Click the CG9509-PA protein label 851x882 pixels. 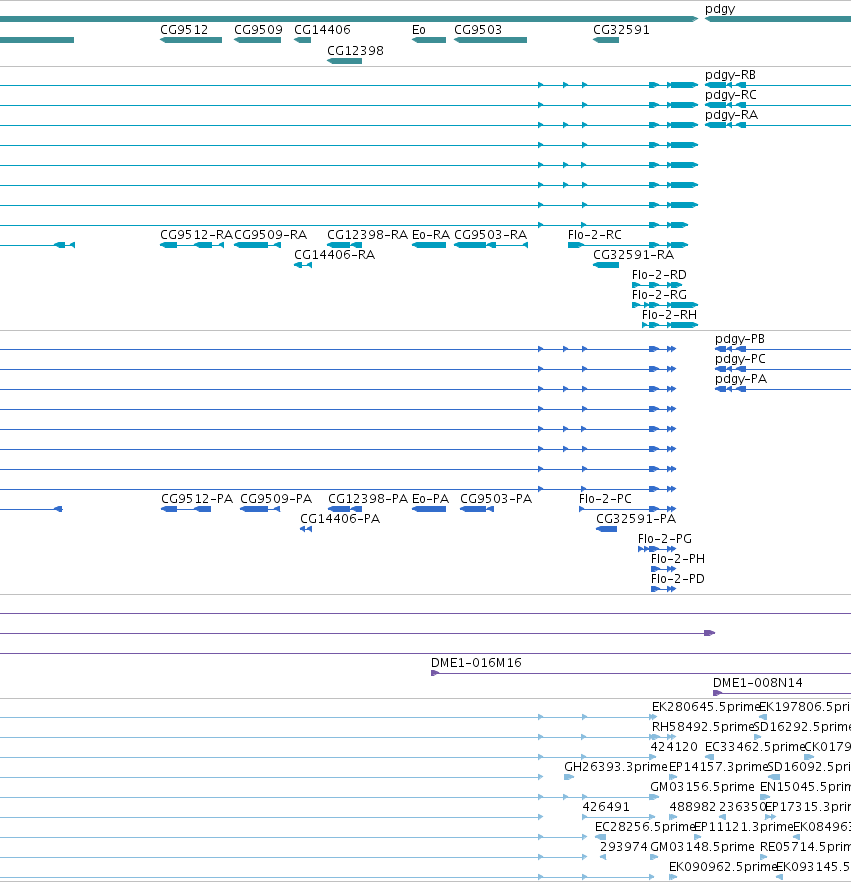[276, 499]
